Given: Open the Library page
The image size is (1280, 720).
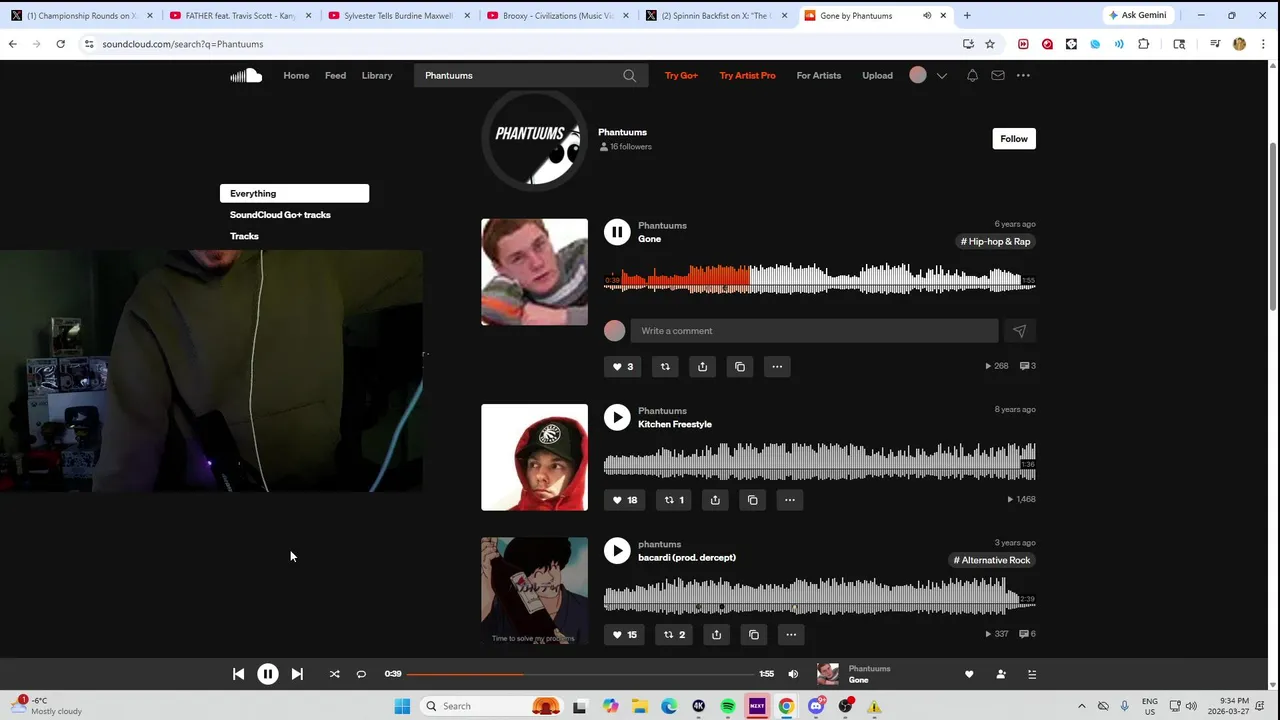Looking at the screenshot, I should click(x=377, y=75).
